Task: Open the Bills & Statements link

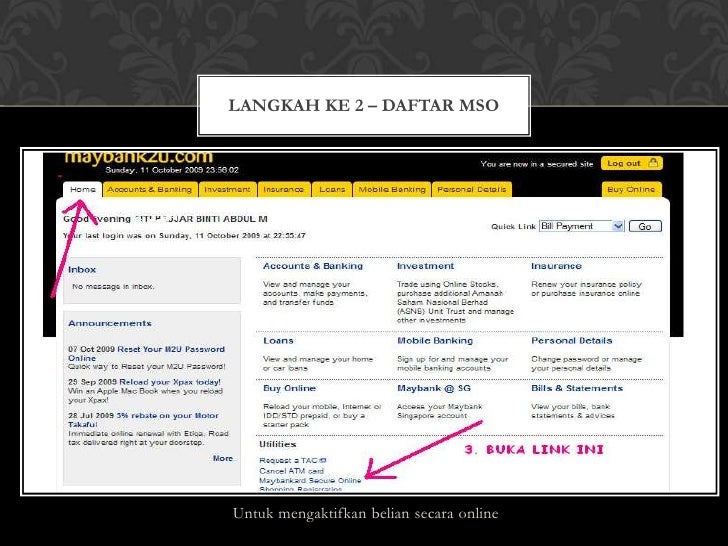Action: [577, 388]
